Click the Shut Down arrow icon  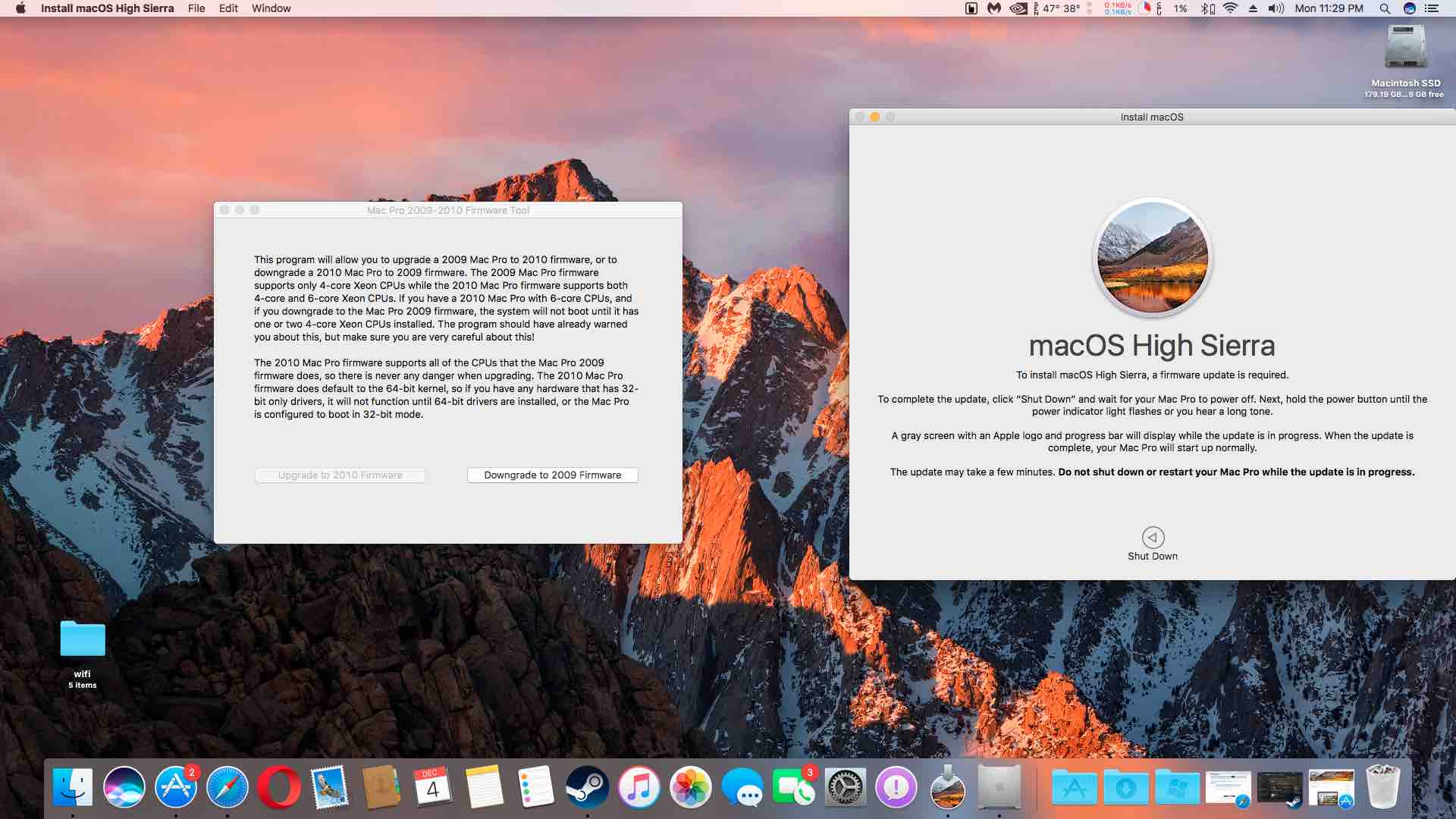pyautogui.click(x=1153, y=538)
